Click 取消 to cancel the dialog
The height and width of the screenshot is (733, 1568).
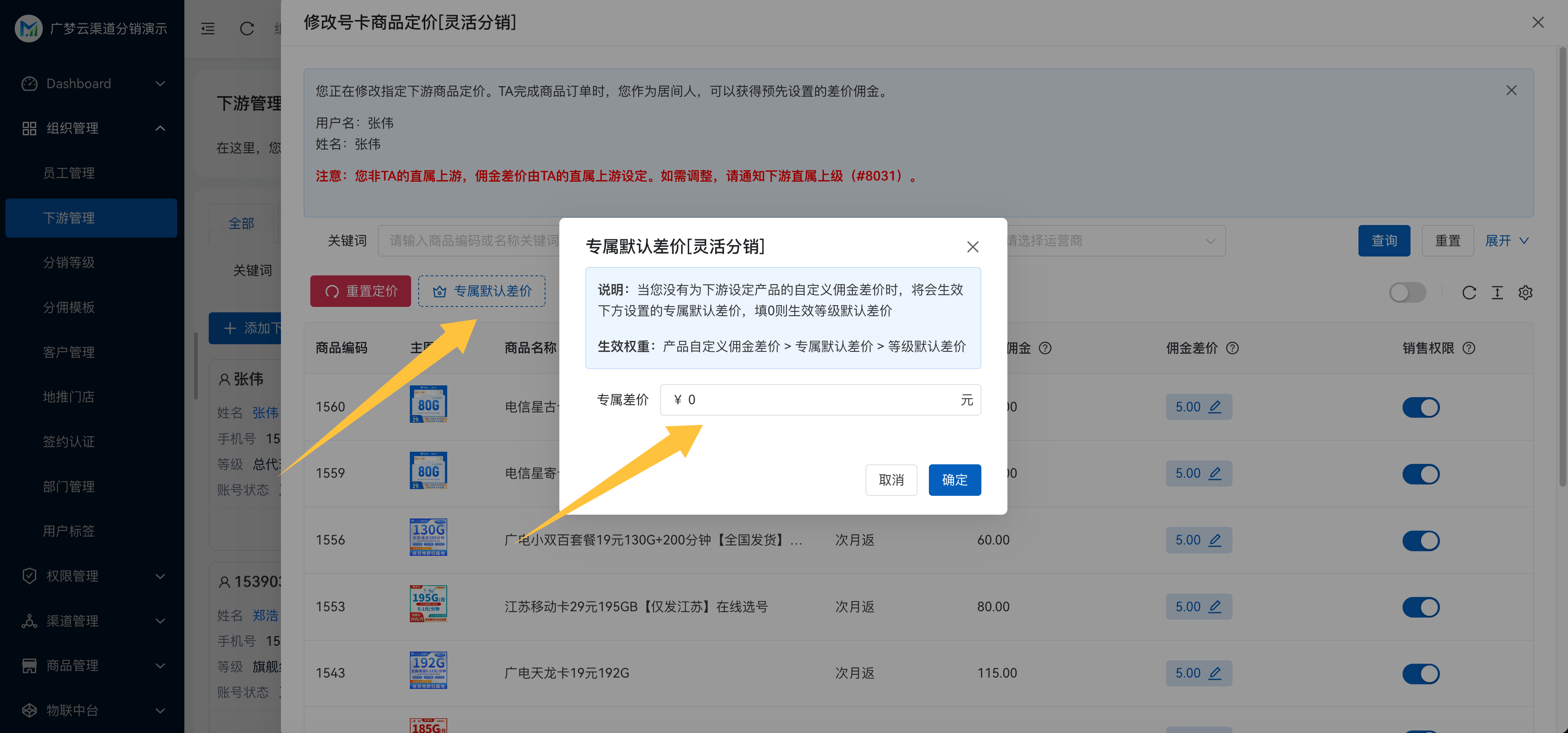pos(891,480)
